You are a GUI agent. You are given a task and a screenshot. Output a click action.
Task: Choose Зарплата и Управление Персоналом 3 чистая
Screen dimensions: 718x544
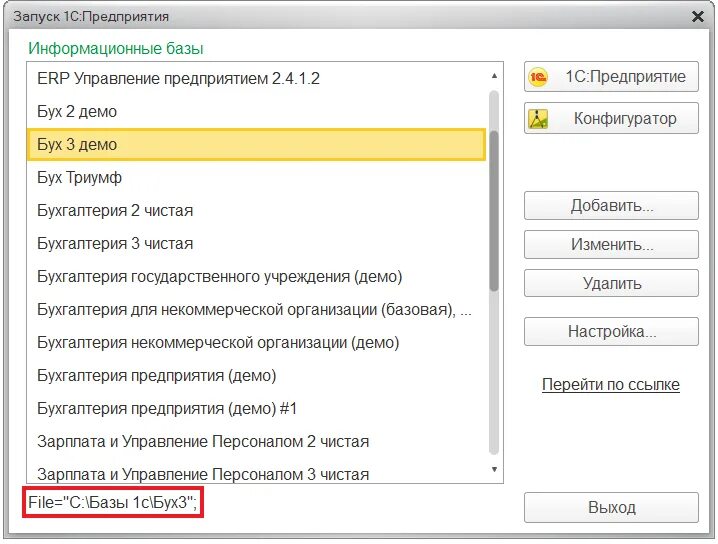pos(256,473)
